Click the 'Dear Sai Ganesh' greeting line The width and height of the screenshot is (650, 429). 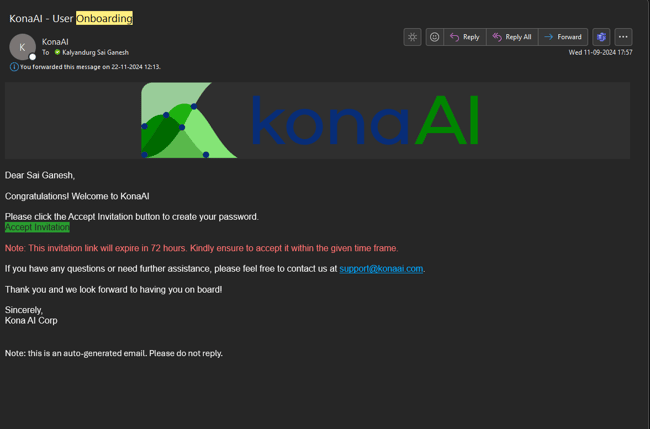click(40, 175)
